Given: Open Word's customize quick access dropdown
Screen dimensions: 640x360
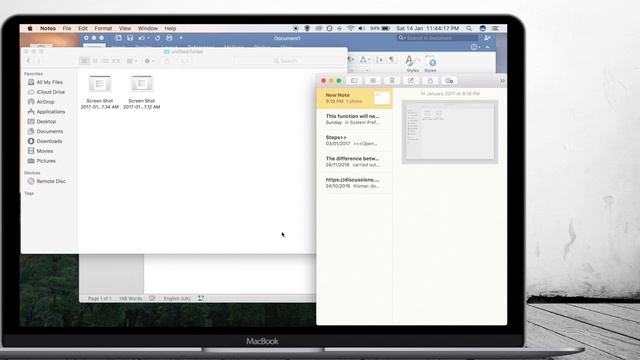Looking at the screenshot, I should pos(181,38).
